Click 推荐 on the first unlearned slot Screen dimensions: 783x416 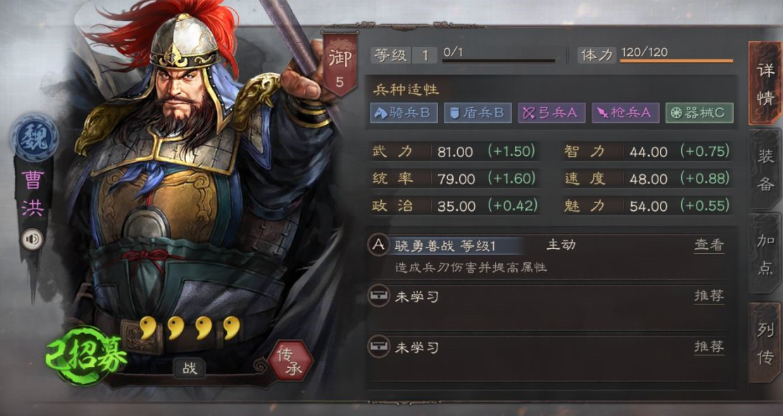[709, 296]
